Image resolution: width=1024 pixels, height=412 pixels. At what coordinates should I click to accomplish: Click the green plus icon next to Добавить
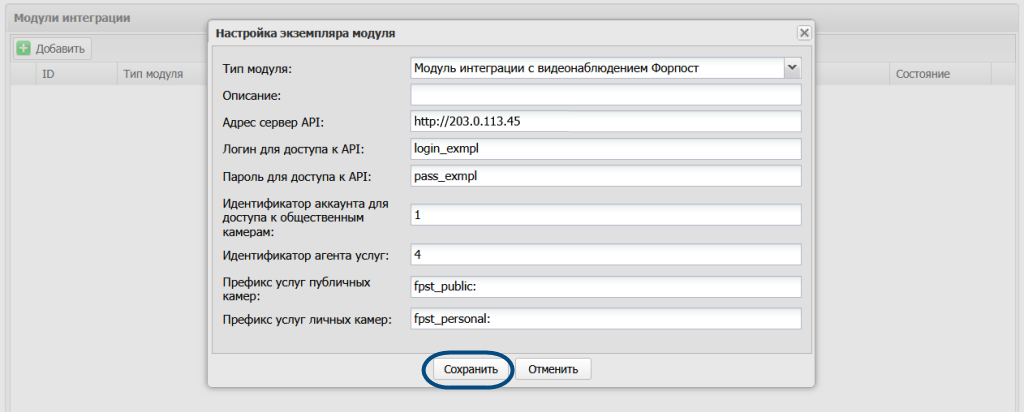click(x=24, y=48)
